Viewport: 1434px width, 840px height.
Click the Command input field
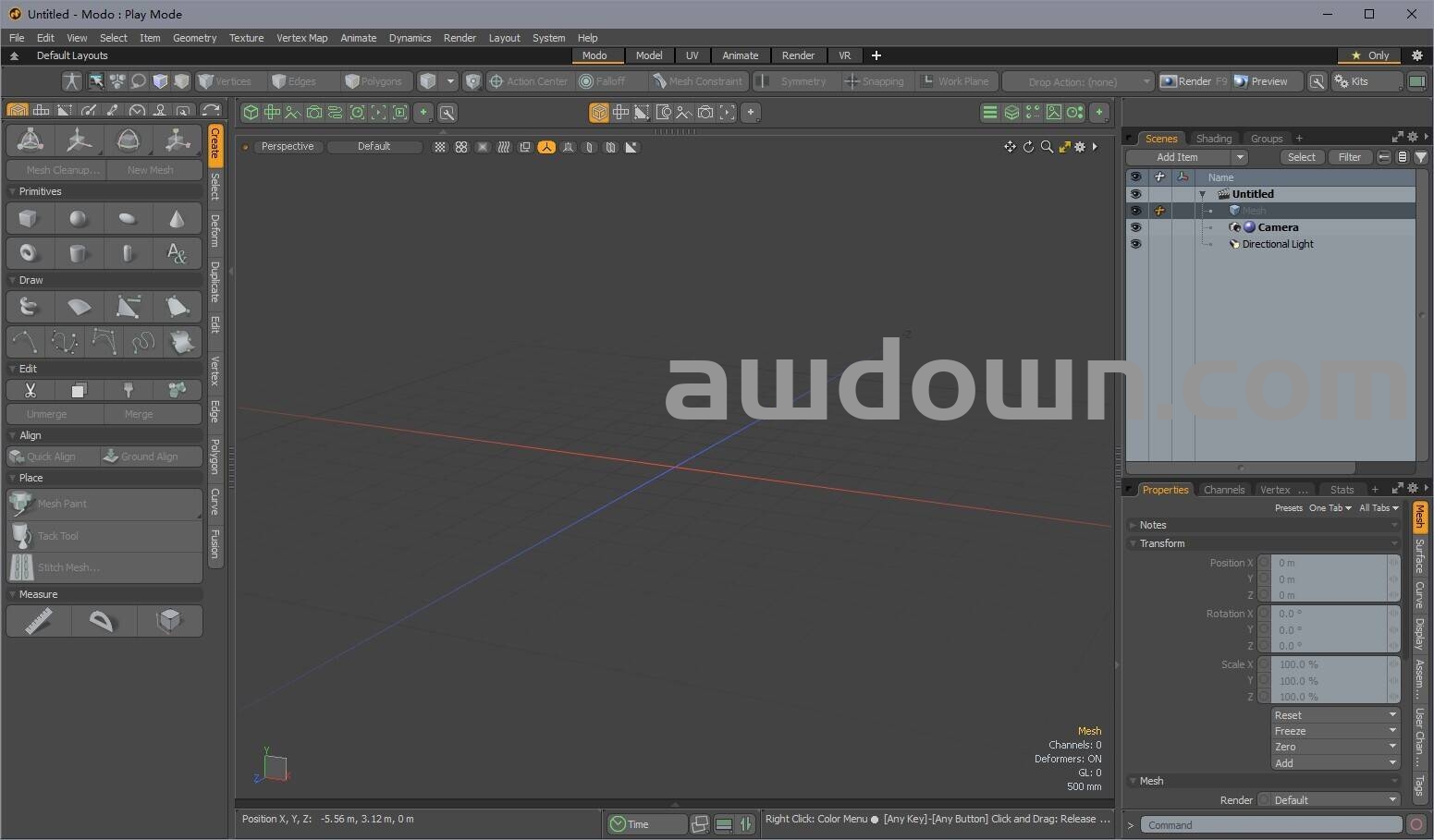coord(1270,825)
